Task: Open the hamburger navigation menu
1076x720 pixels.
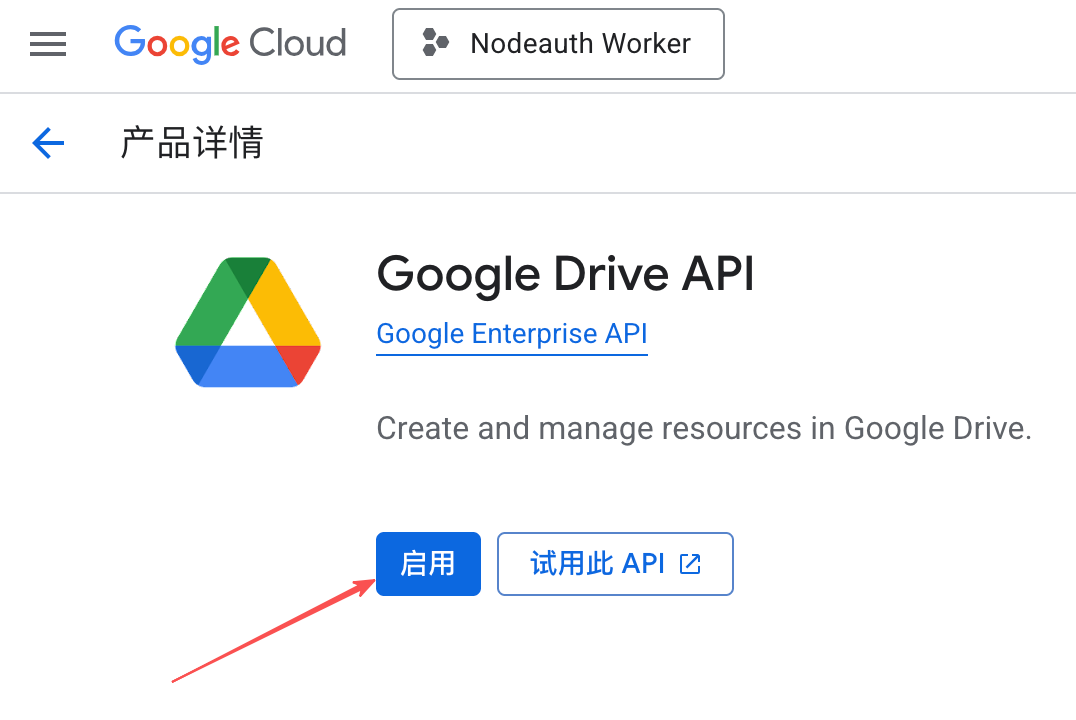Action: click(48, 44)
